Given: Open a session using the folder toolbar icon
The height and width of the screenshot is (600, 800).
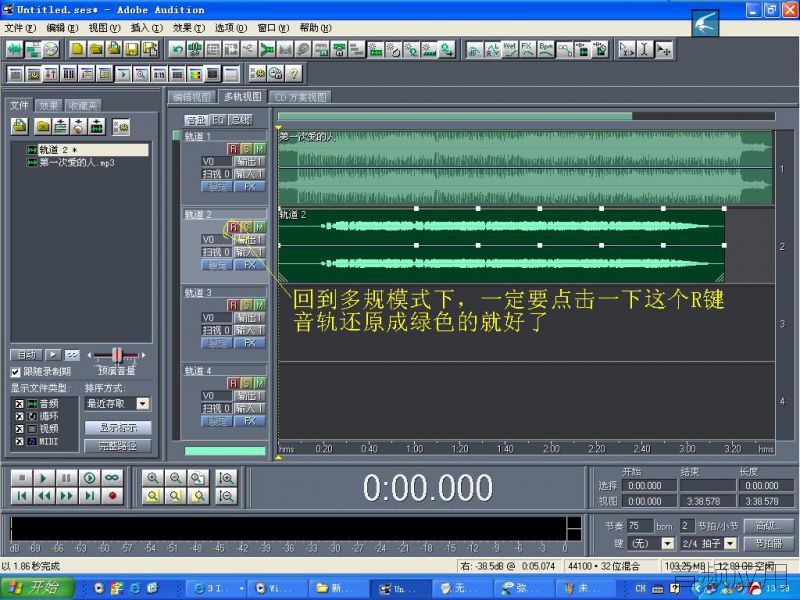Looking at the screenshot, I should [x=96, y=49].
